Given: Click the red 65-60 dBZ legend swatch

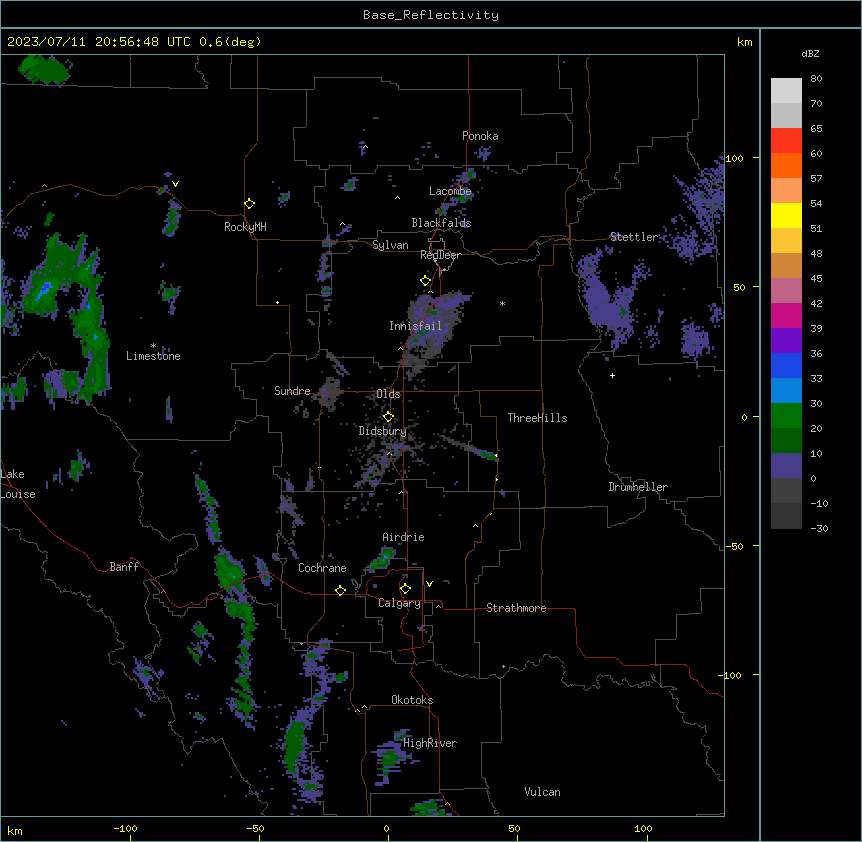Looking at the screenshot, I should click(786, 140).
